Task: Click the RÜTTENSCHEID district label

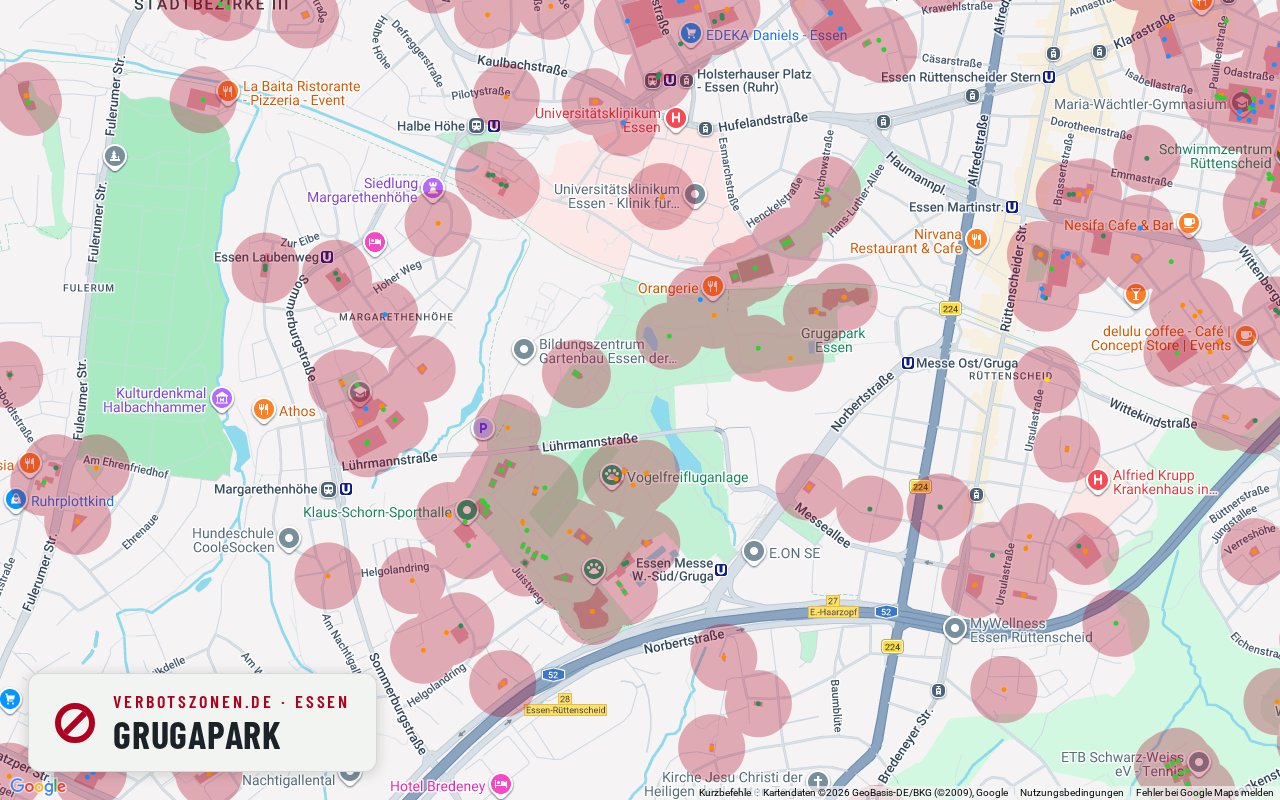Action: (1010, 377)
